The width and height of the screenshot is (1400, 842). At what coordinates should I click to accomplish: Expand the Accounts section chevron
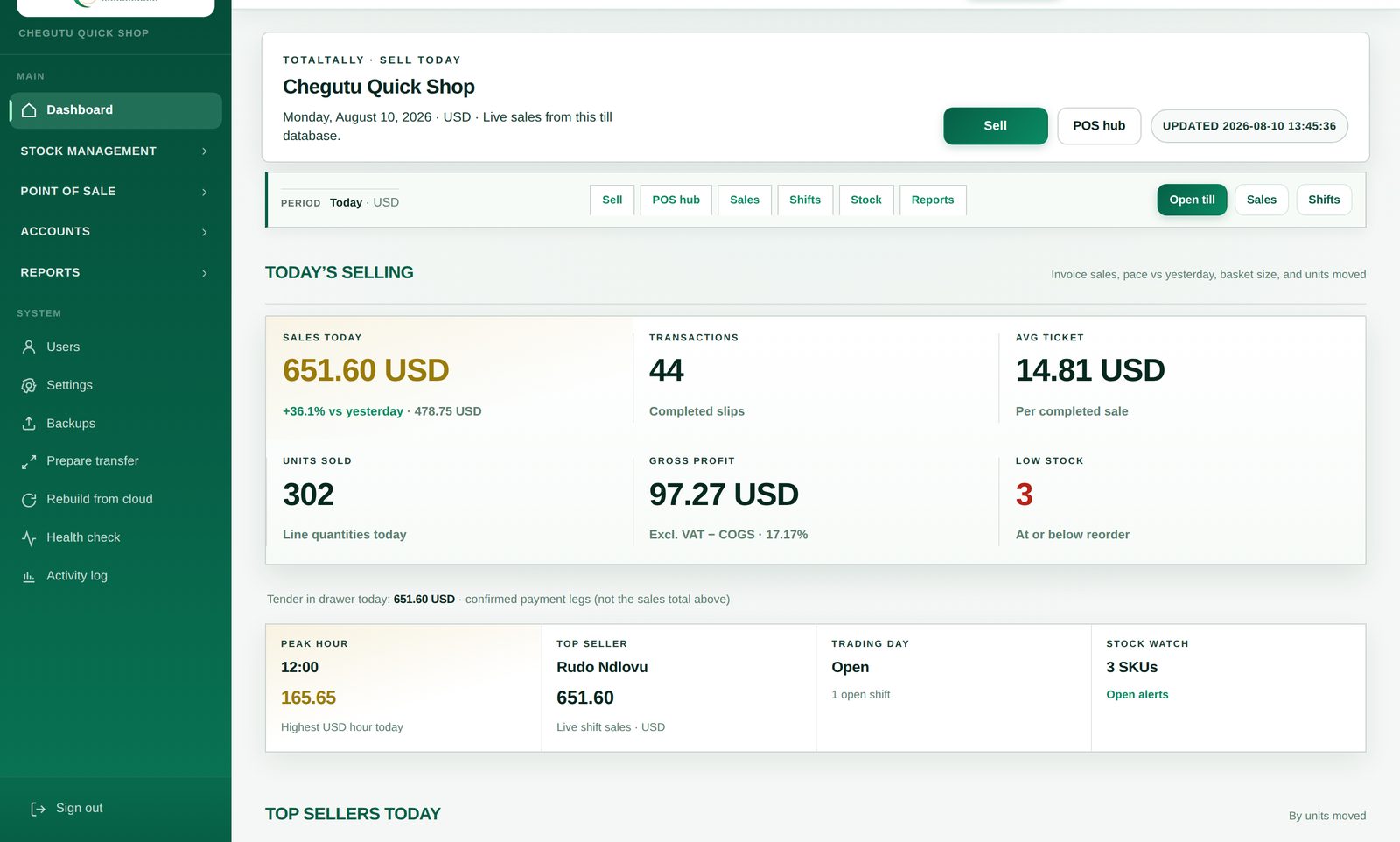point(205,232)
